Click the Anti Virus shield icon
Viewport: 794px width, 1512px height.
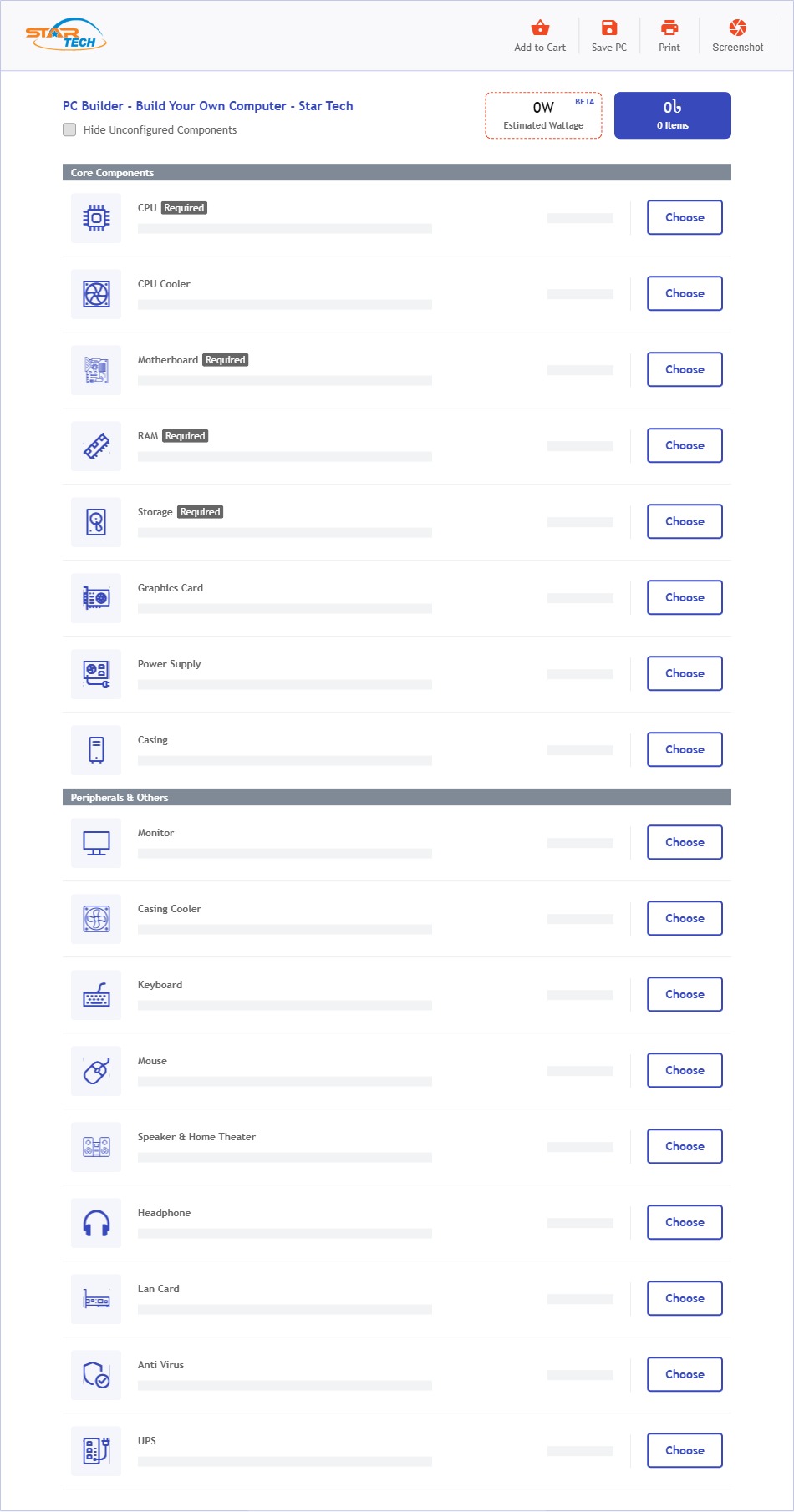point(96,1375)
